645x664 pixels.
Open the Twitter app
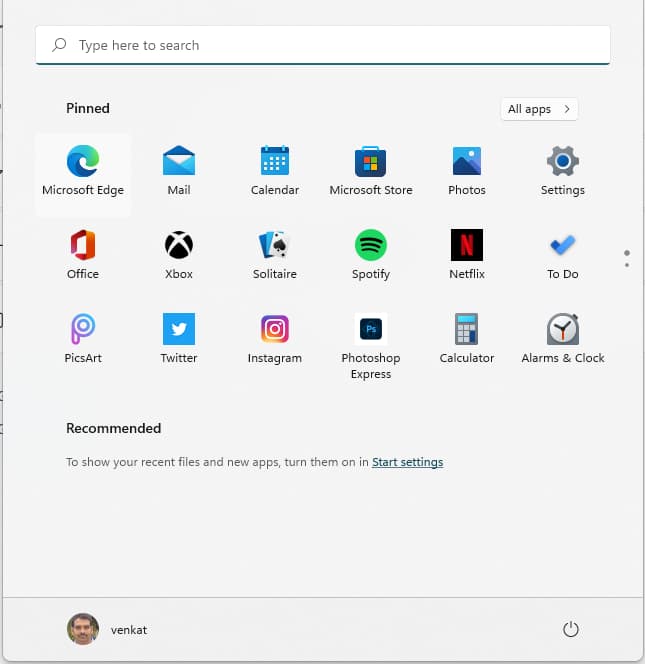(x=179, y=339)
